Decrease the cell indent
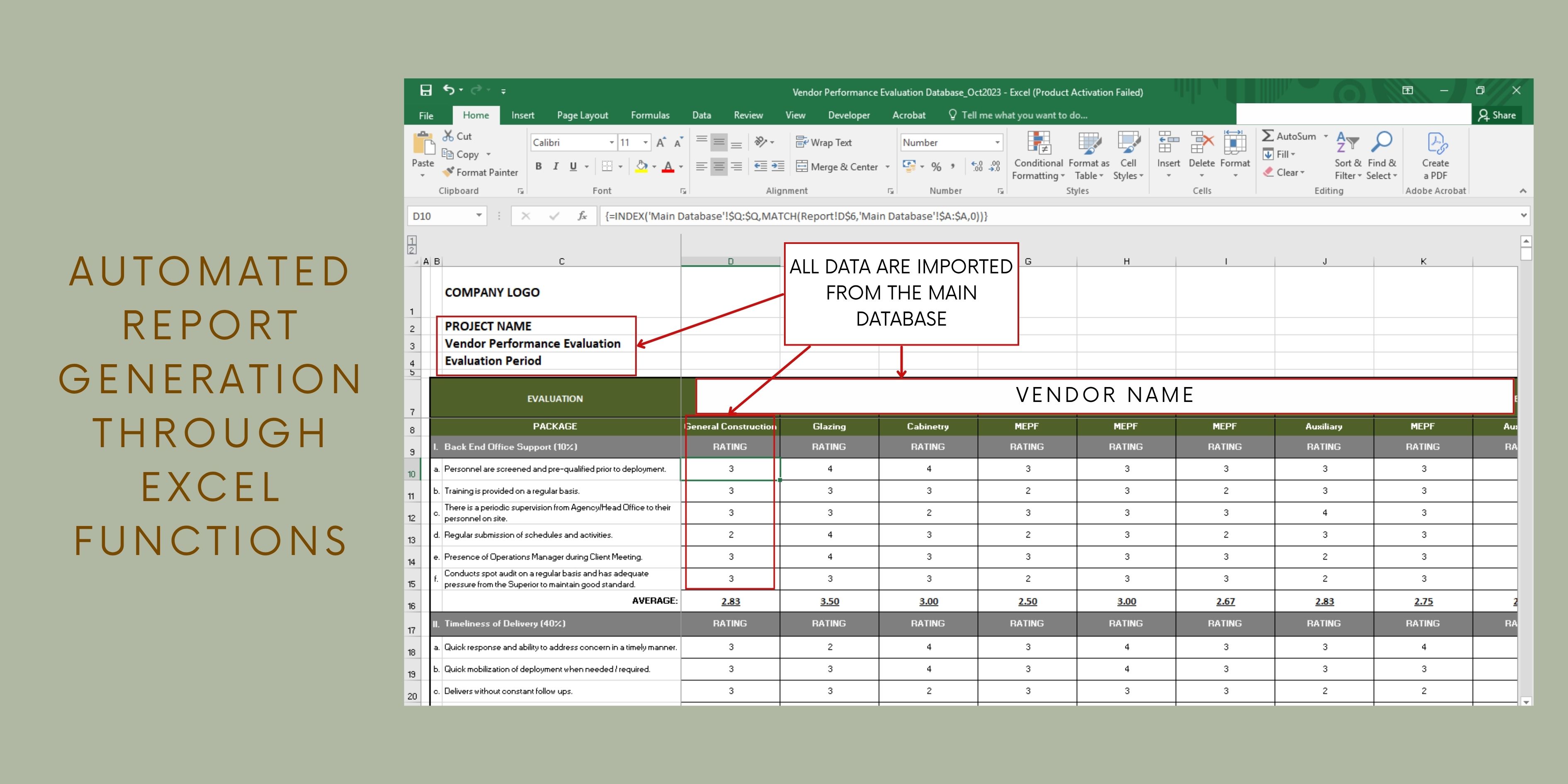This screenshot has width=1568, height=784. [760, 166]
